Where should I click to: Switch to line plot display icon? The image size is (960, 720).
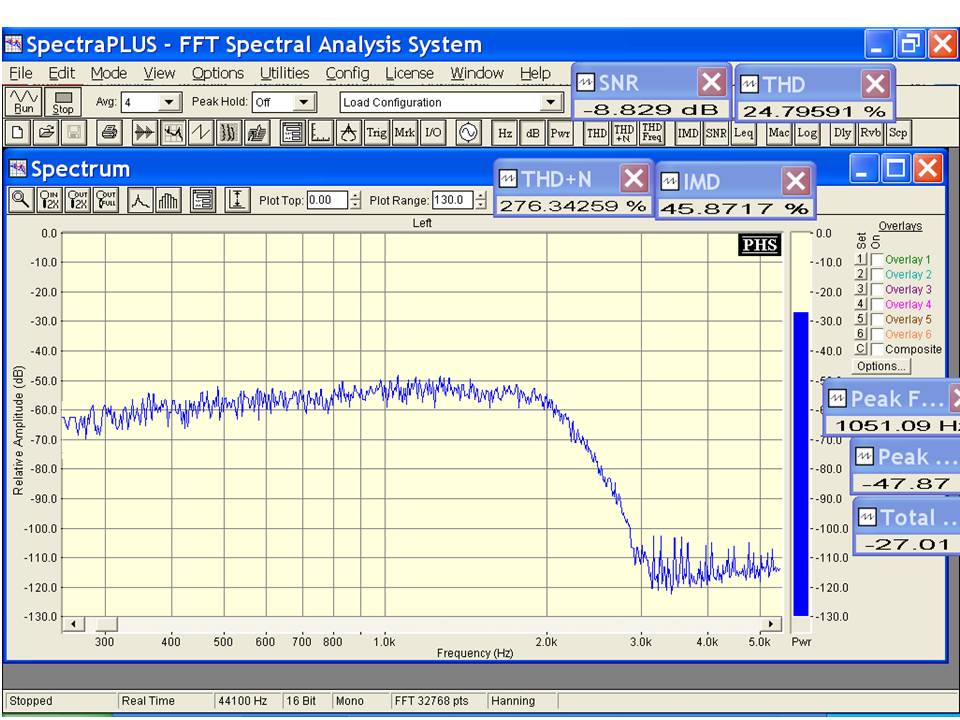pos(140,200)
